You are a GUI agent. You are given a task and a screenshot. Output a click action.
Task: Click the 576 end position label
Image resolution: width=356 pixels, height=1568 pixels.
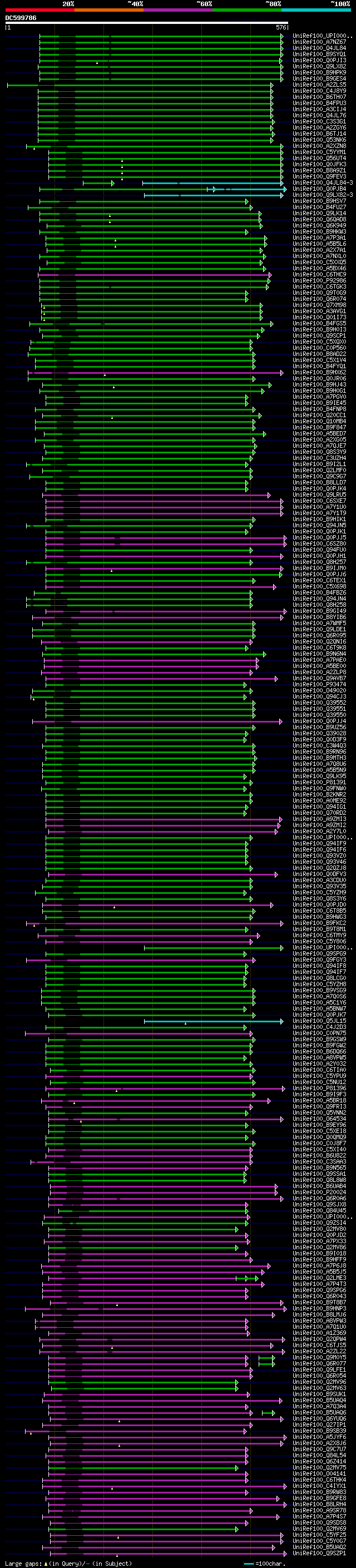281,28
